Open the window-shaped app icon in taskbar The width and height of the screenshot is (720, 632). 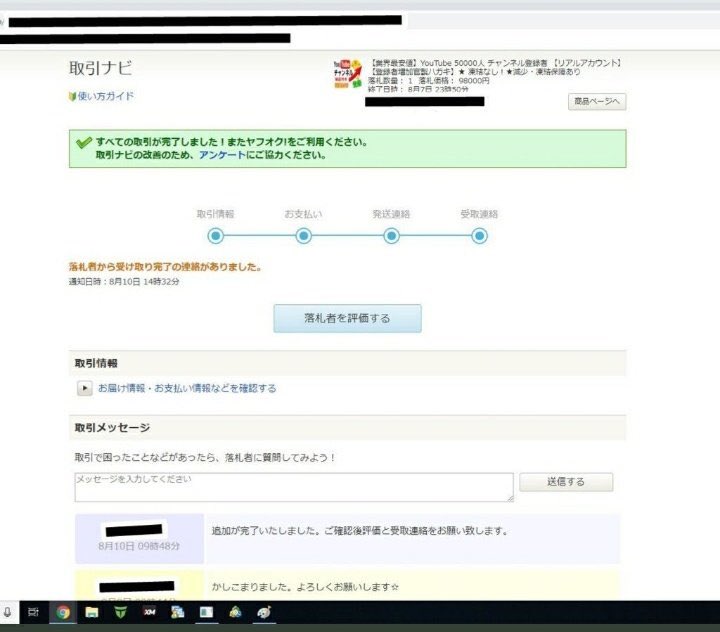click(206, 612)
